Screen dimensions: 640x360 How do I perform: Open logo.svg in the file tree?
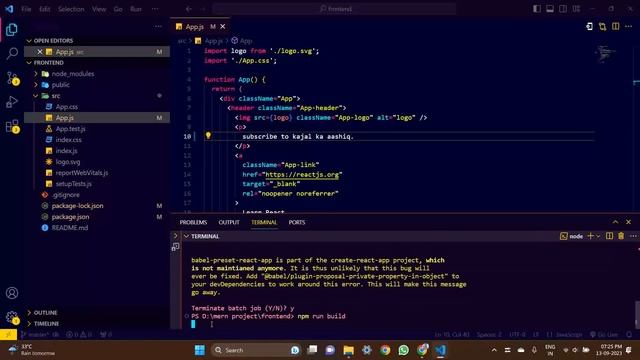(x=68, y=162)
